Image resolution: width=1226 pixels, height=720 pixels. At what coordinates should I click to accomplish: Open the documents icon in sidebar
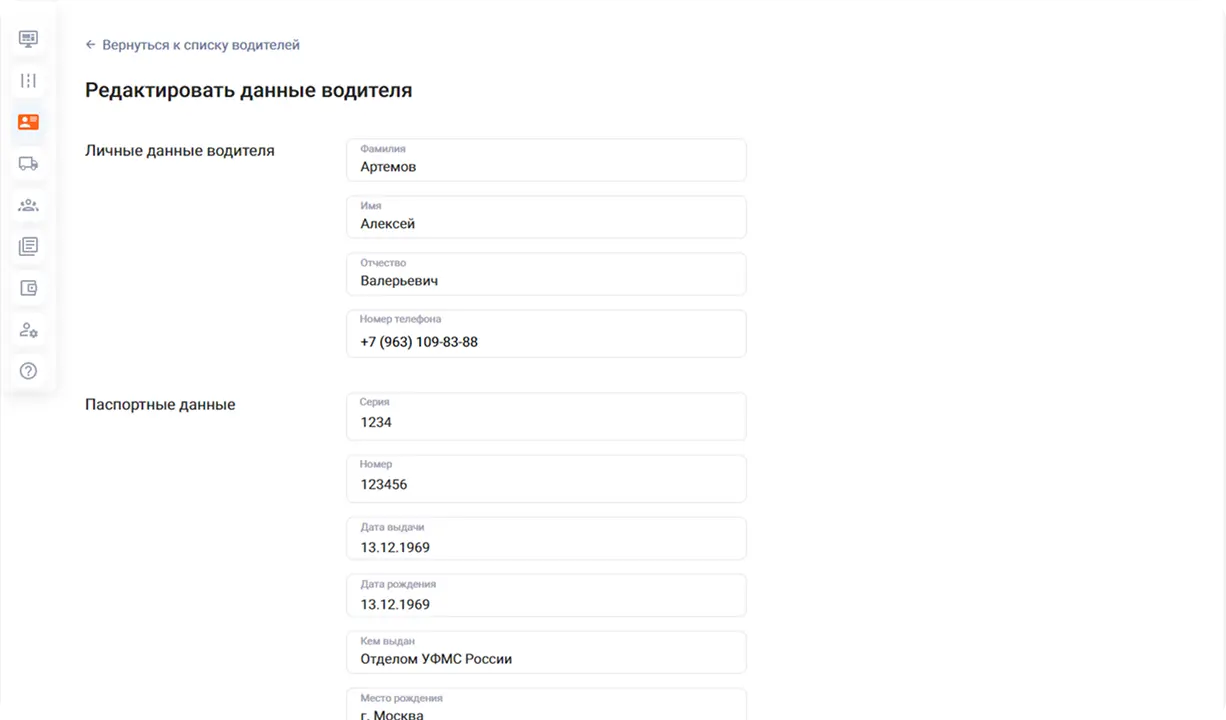(x=28, y=246)
